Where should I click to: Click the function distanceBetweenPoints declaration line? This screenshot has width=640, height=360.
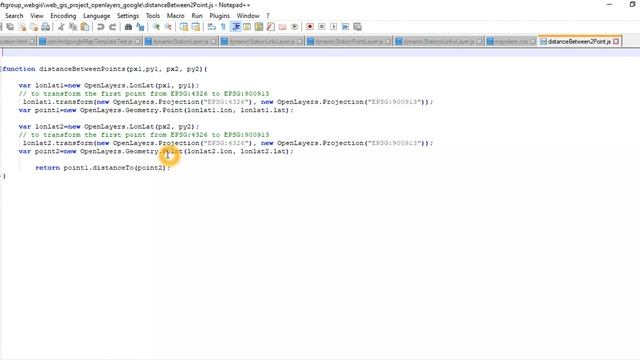[x=105, y=69]
